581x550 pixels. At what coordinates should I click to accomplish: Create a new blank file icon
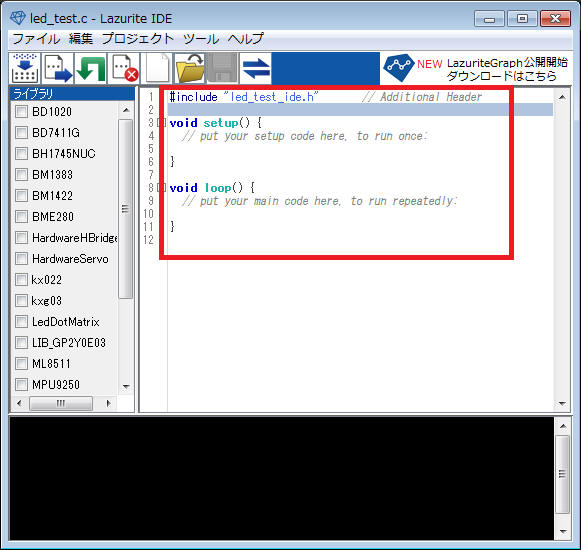(157, 68)
